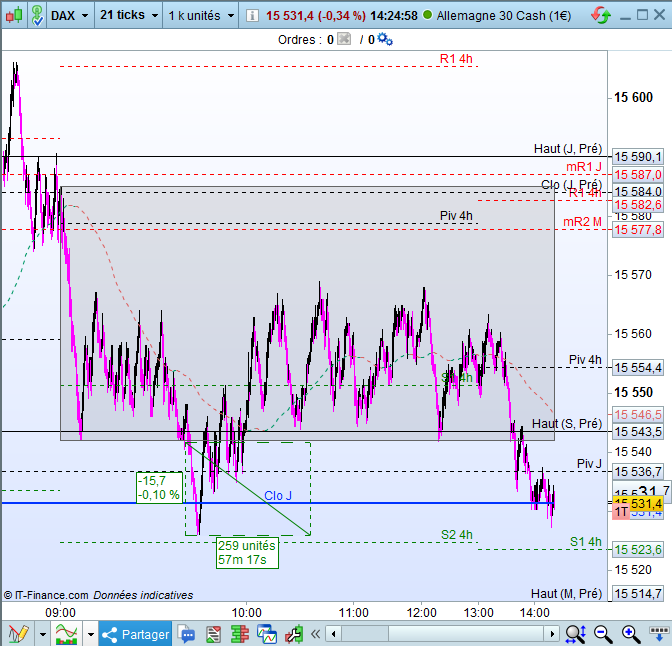Click the yellow current price tag 531,4
The width and height of the screenshot is (672, 646).
[638, 503]
